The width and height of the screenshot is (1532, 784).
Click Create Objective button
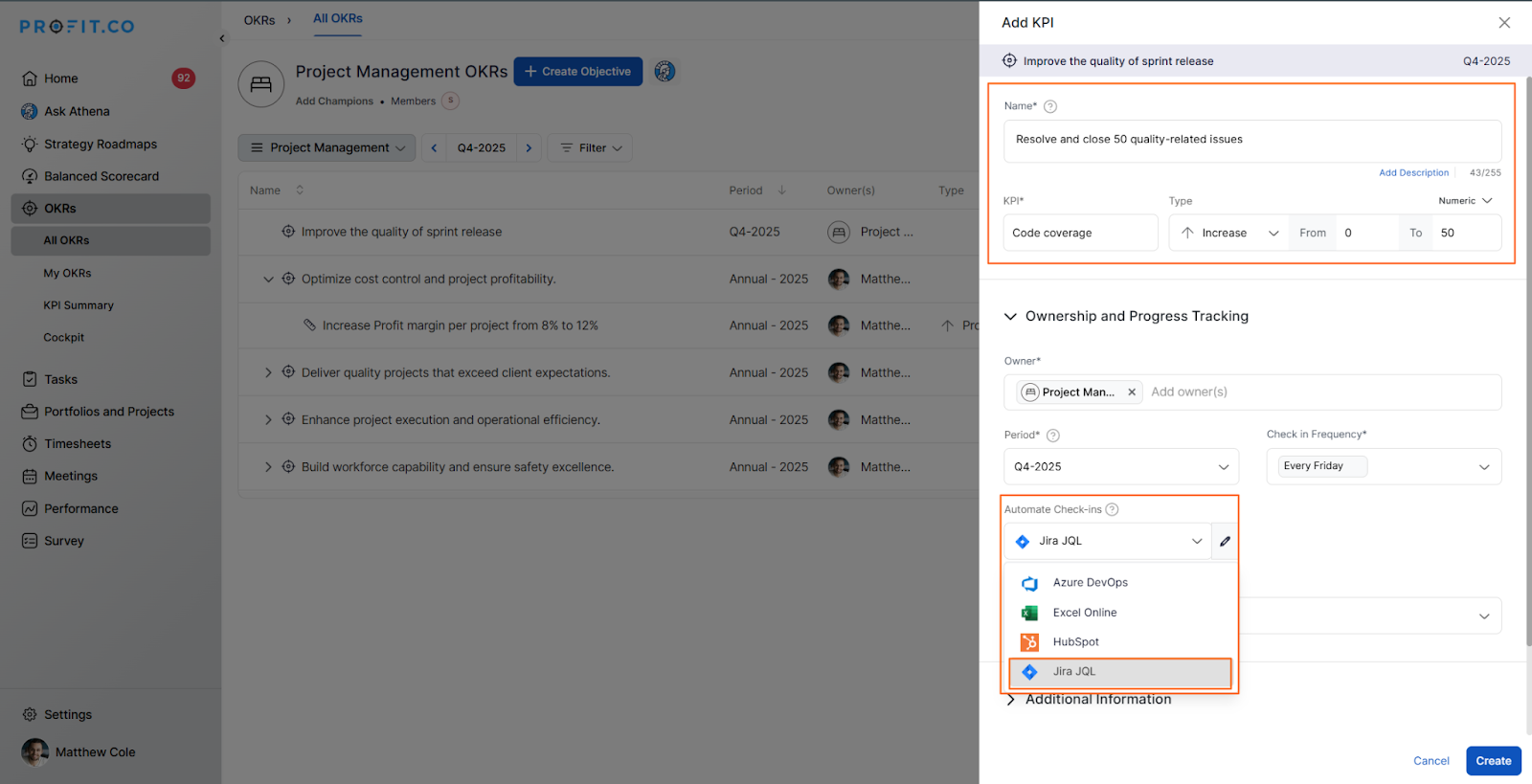(578, 71)
